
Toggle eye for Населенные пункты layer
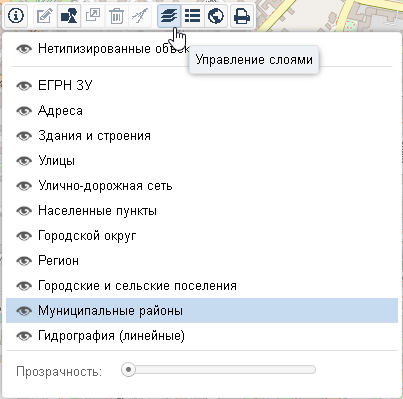24,211
